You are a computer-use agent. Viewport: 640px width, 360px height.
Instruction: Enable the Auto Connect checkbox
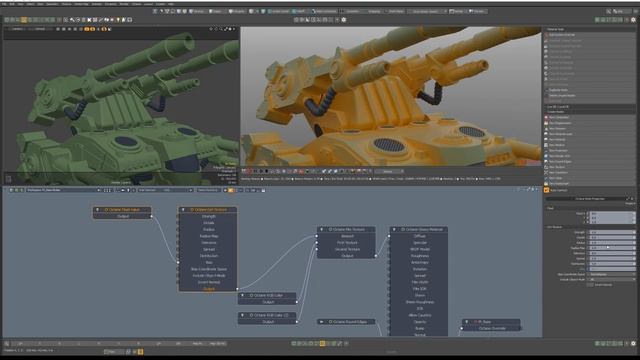coord(547,190)
